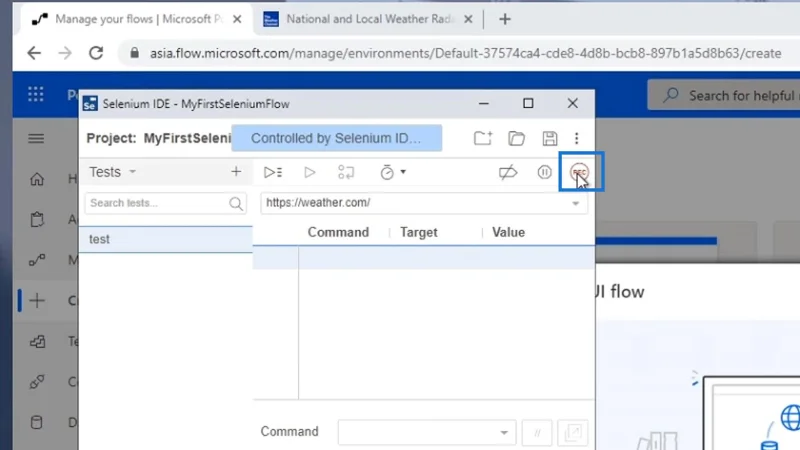The width and height of the screenshot is (800, 450).
Task: Go forward in browser
Action: [x=65, y=53]
